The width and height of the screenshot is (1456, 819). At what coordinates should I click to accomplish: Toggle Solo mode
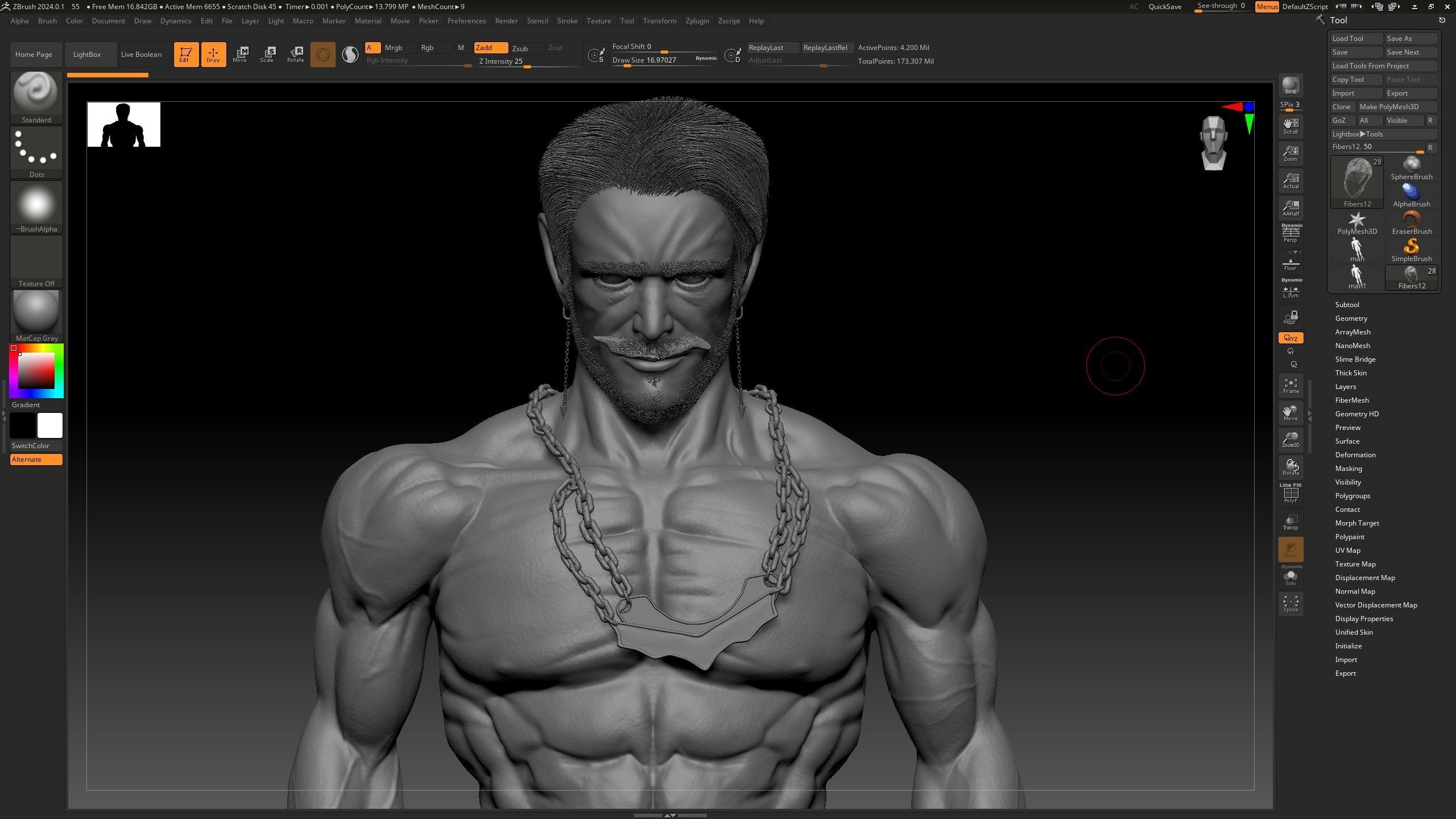point(1290,577)
